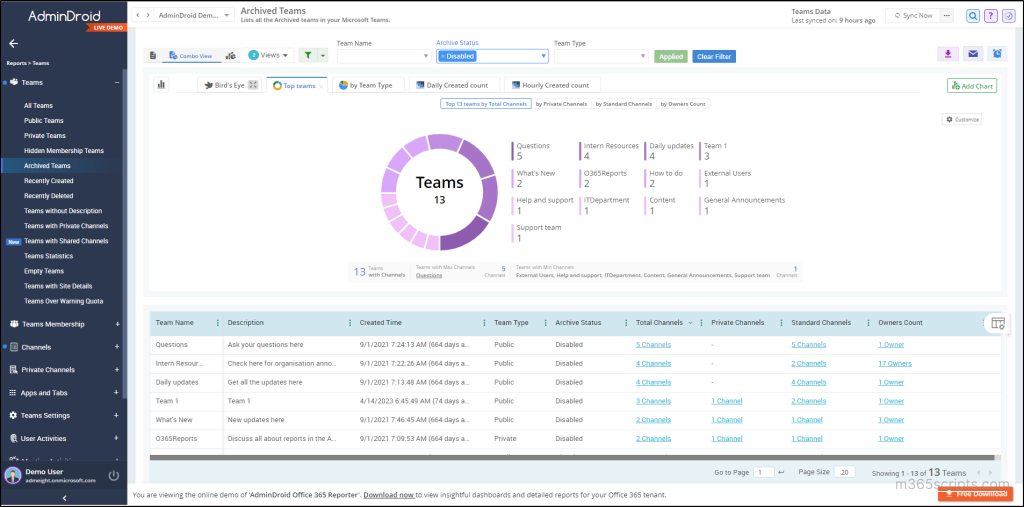The height and width of the screenshot is (507, 1024).
Task: Expand the Teams Settings section
Action: coord(117,416)
